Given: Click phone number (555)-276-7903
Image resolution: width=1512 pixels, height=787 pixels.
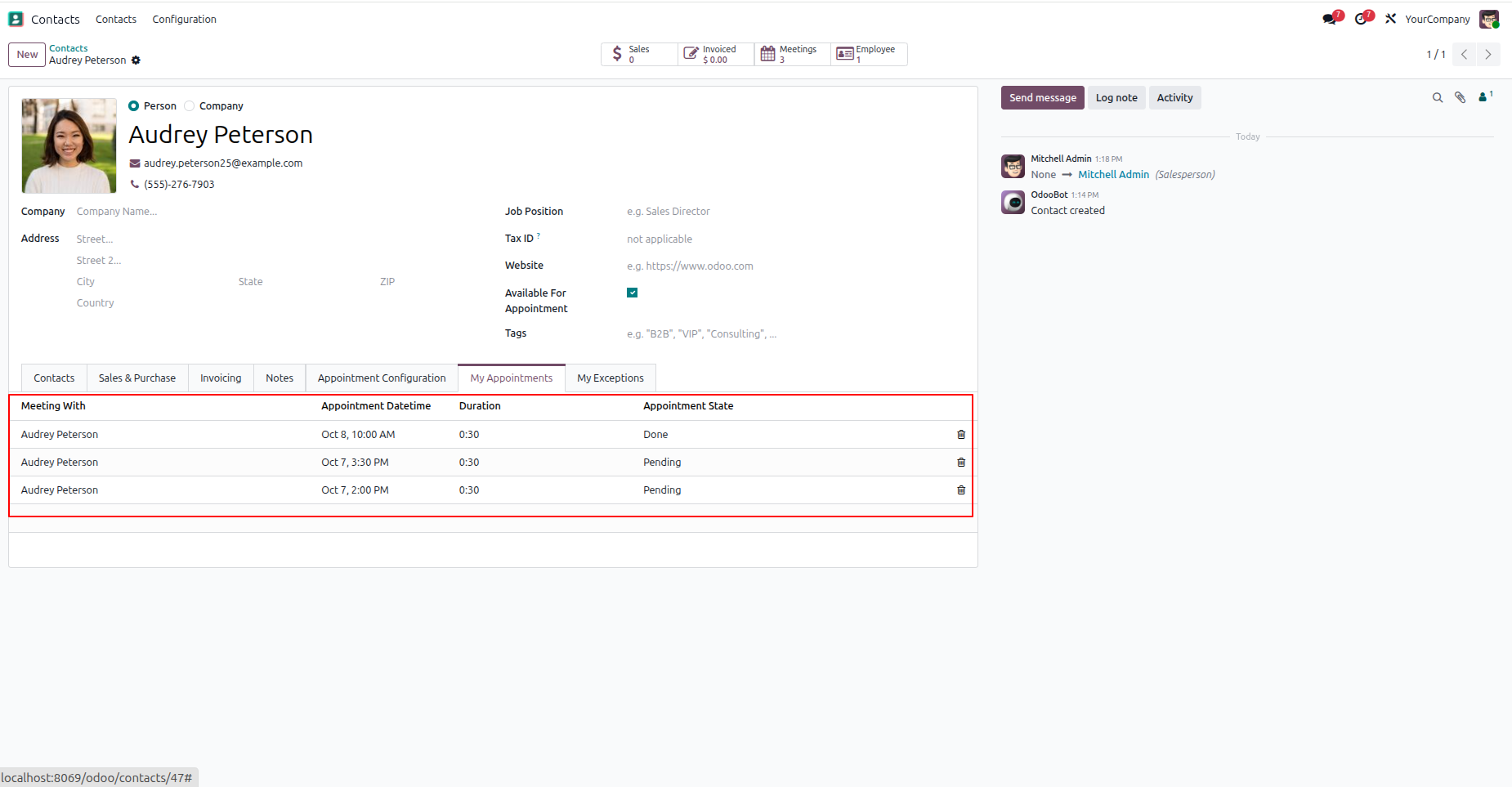Looking at the screenshot, I should [179, 185].
